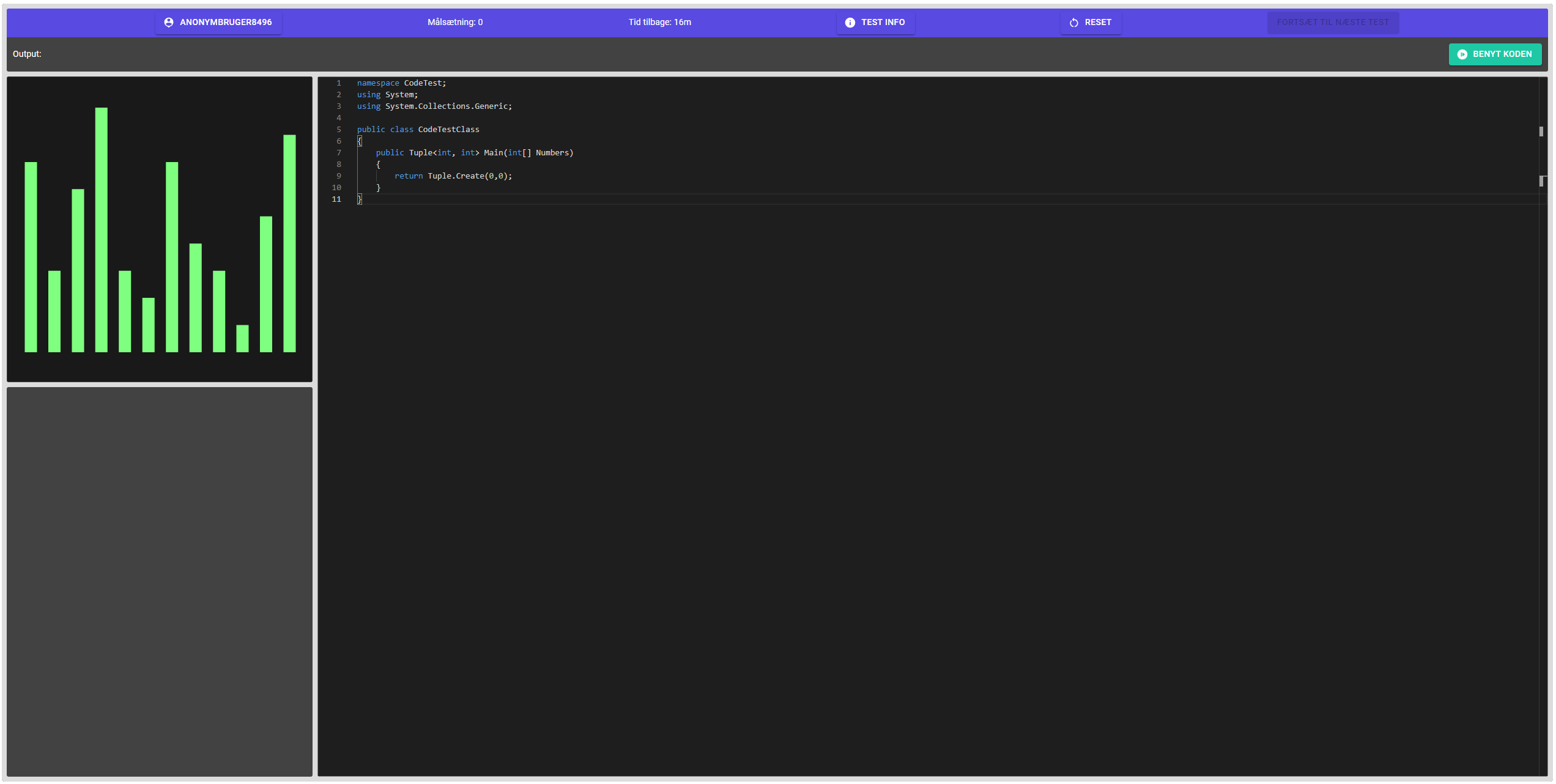Click the rightmost green bar in chart
1556x784 pixels.
click(289, 243)
